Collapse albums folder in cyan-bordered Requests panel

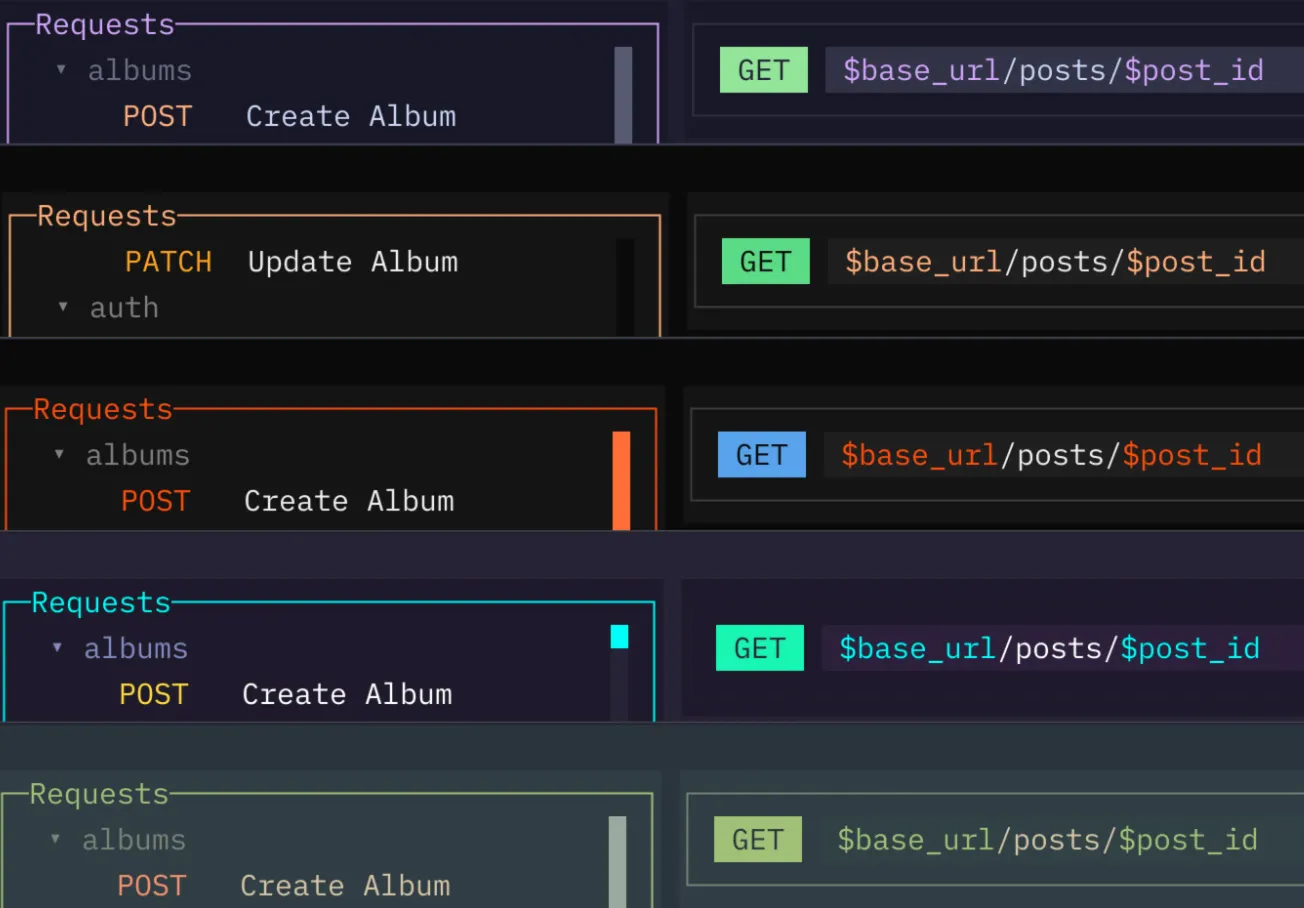tap(57, 647)
